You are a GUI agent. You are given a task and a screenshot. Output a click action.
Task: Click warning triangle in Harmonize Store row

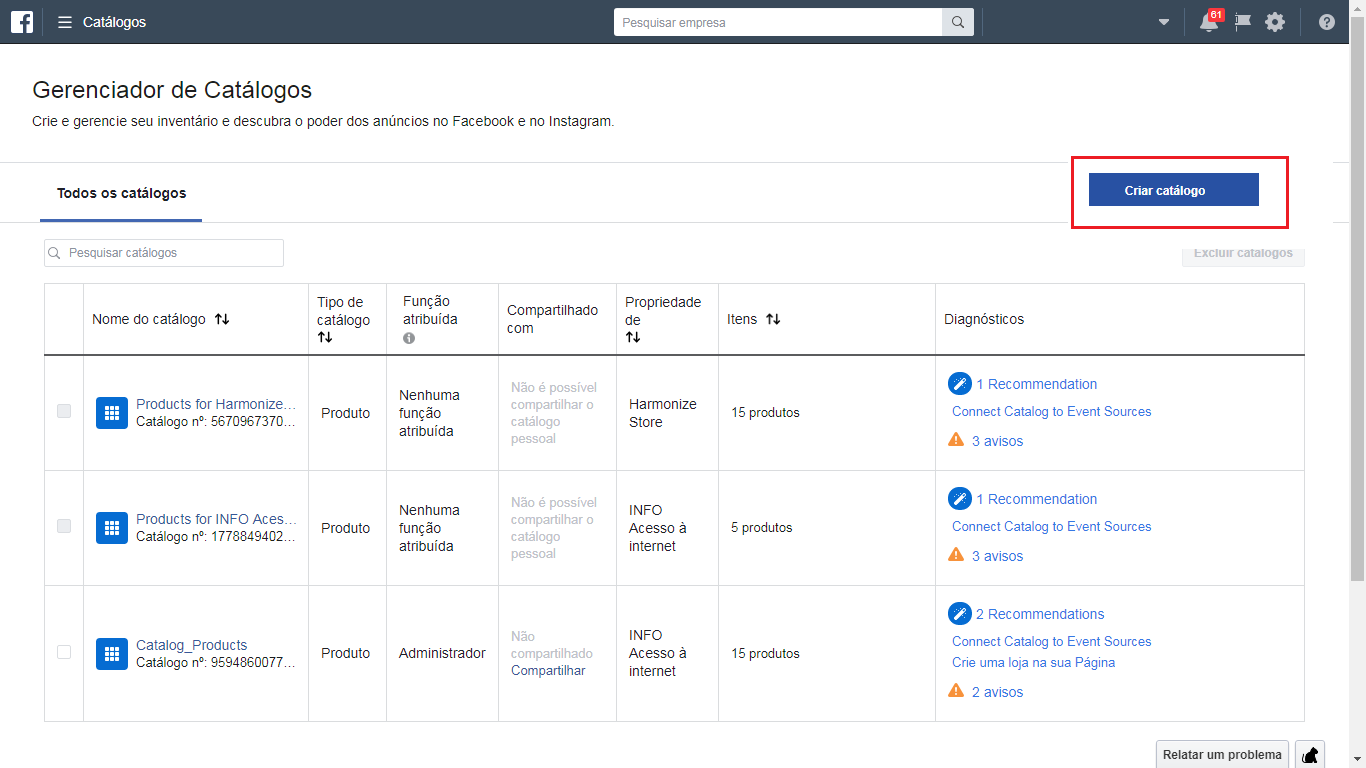coord(956,440)
